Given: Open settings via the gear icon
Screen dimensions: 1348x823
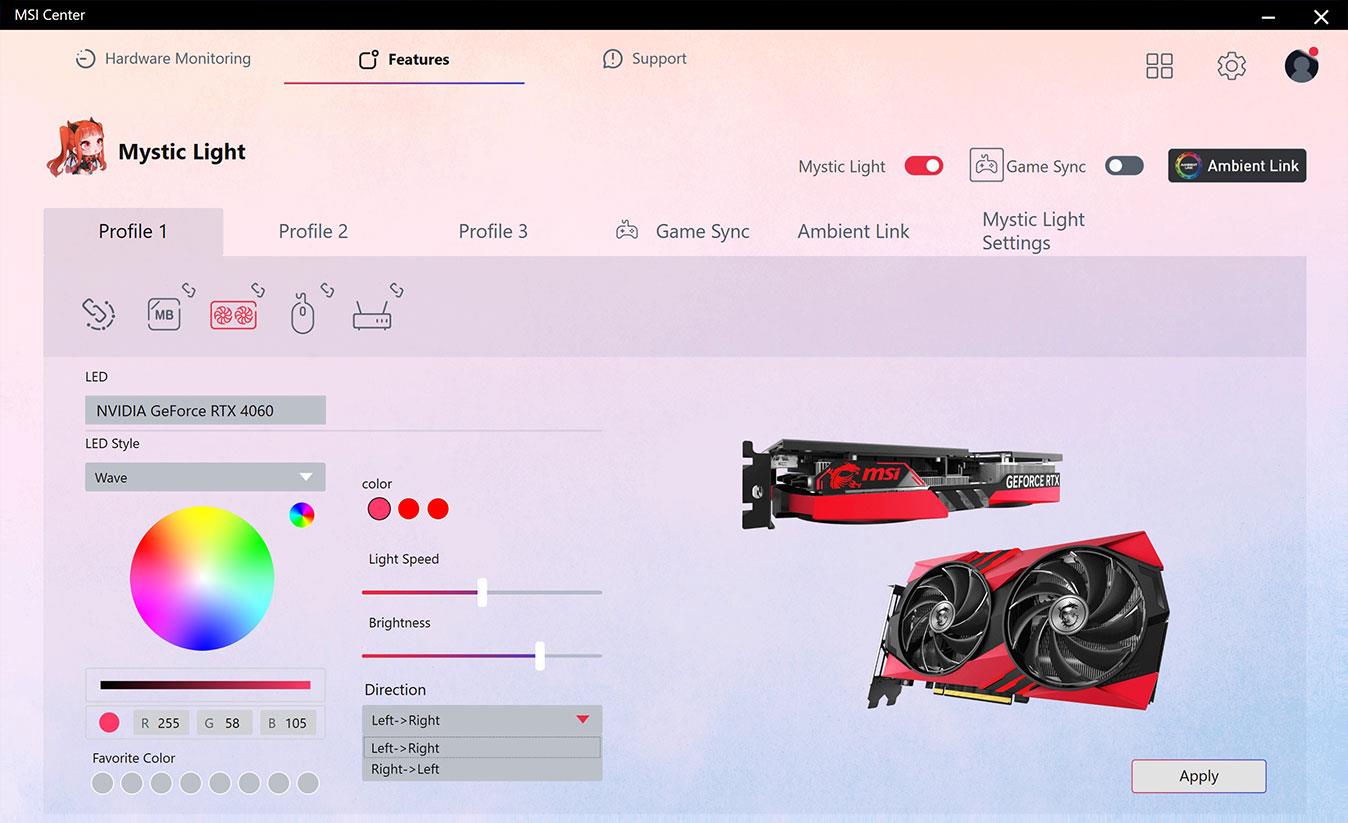Looking at the screenshot, I should click(x=1231, y=66).
